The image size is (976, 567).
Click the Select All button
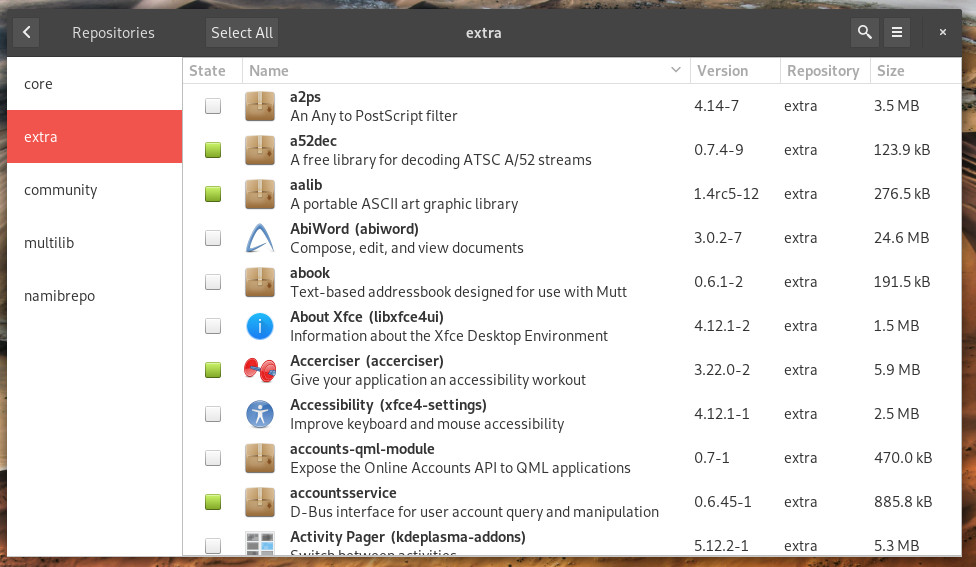pyautogui.click(x=242, y=32)
